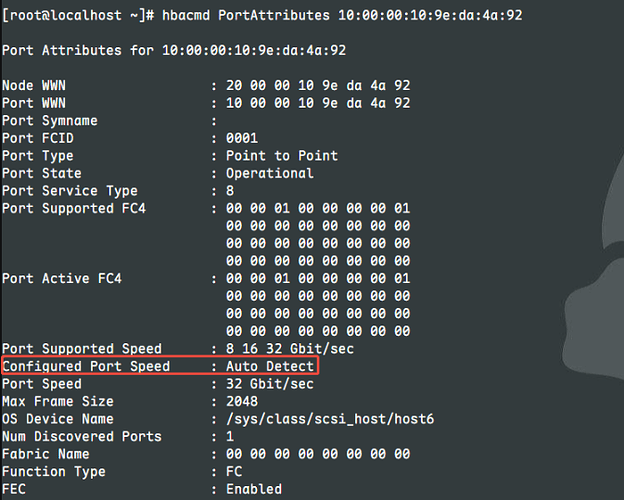Click the Operational port state value
The width and height of the screenshot is (624, 500).
269,173
